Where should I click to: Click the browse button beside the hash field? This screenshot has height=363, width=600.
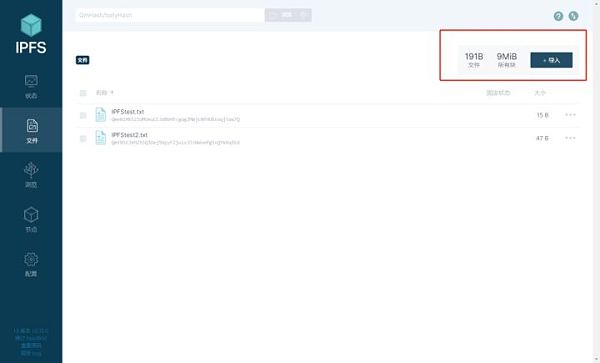point(288,15)
